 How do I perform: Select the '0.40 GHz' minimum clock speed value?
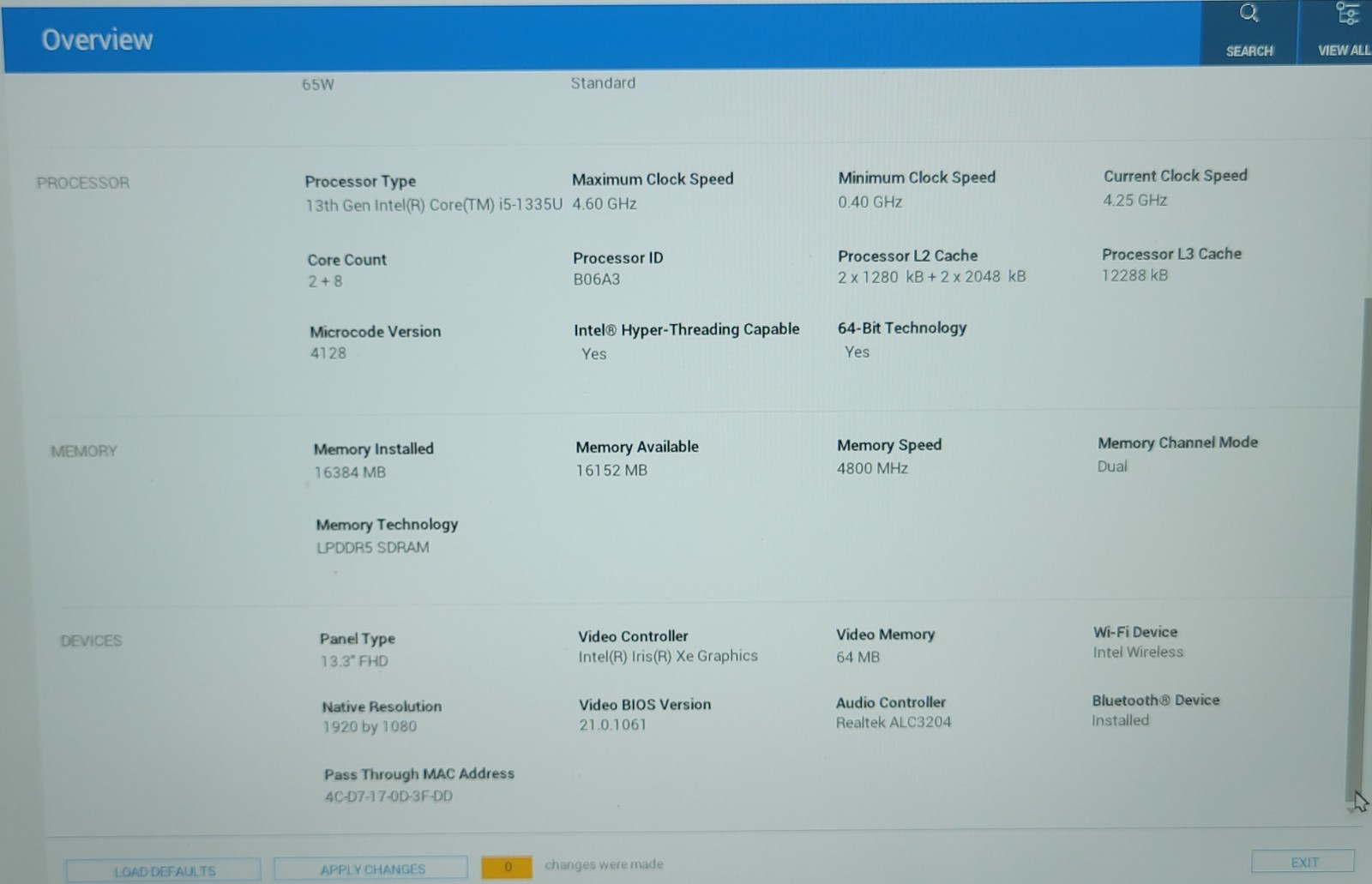pos(870,201)
